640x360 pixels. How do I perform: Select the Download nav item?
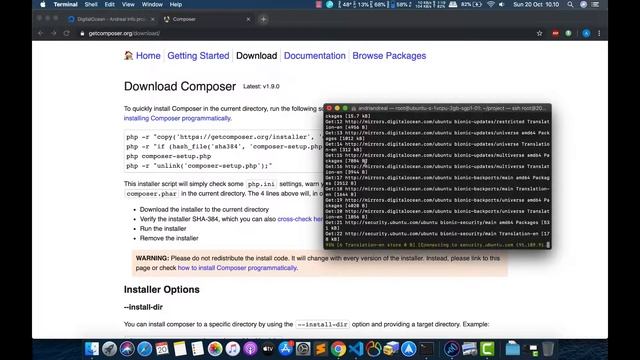point(256,56)
